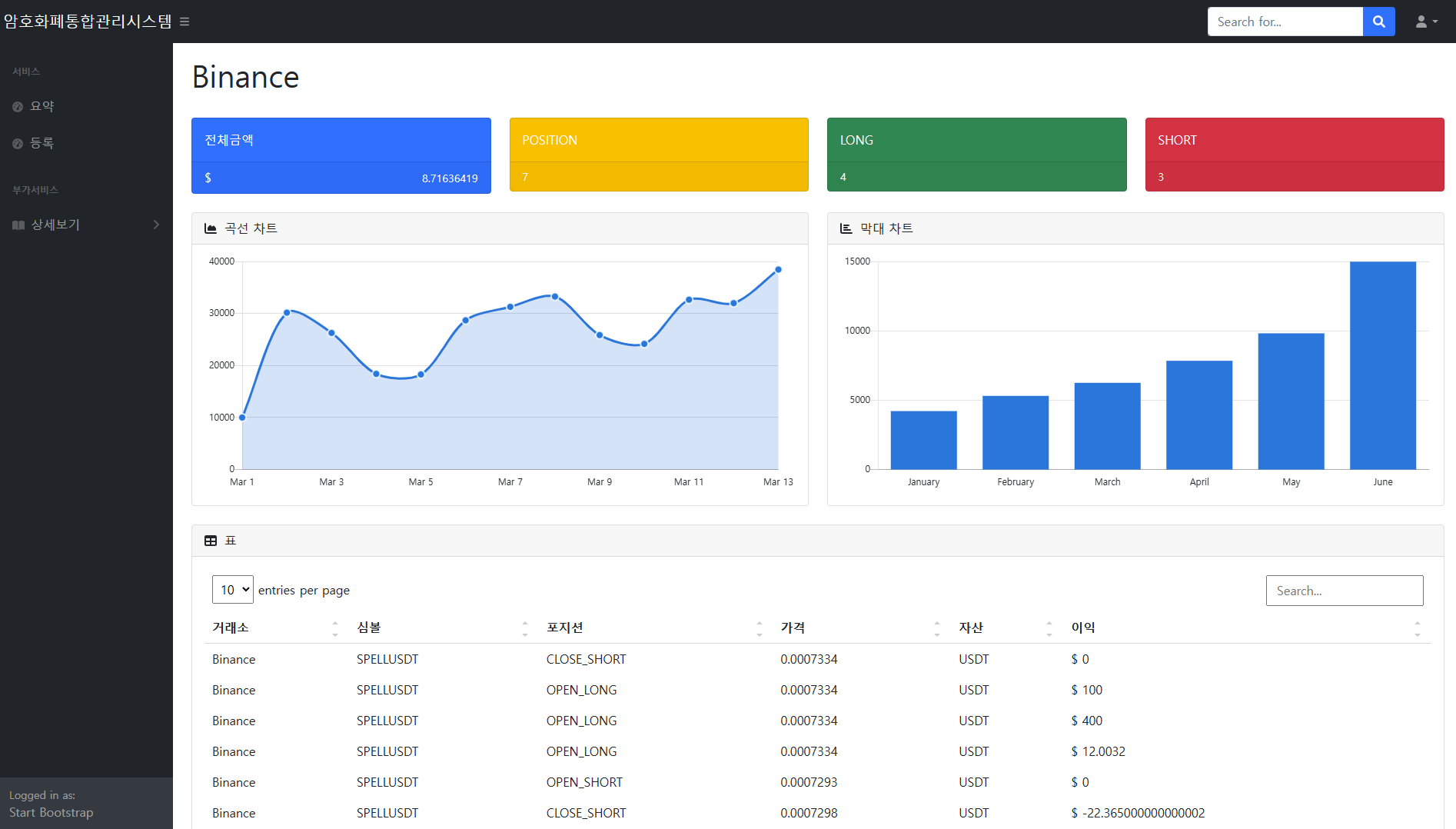Click the POSITION yellow card
Viewport: 1456px width, 829px height.
659,155
